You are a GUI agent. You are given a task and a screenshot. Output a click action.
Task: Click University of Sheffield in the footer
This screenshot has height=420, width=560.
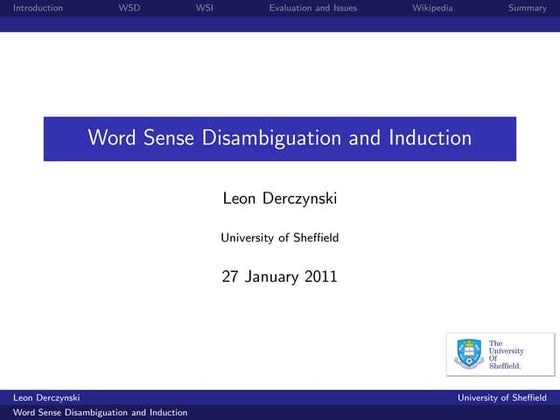[x=502, y=398]
